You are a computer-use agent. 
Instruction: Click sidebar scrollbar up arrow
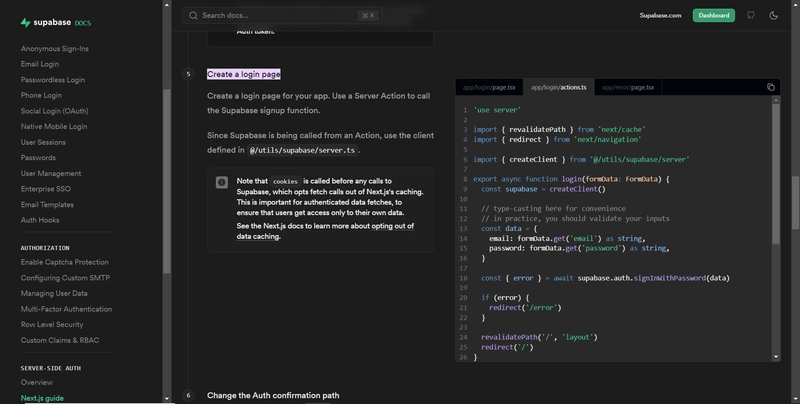pyautogui.click(x=167, y=5)
